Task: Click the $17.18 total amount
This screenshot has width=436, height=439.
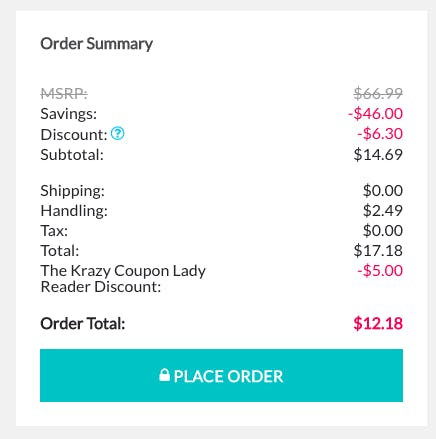Action: tap(378, 250)
